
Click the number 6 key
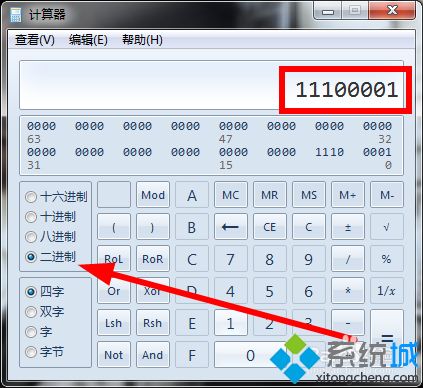pyautogui.click(x=309, y=291)
